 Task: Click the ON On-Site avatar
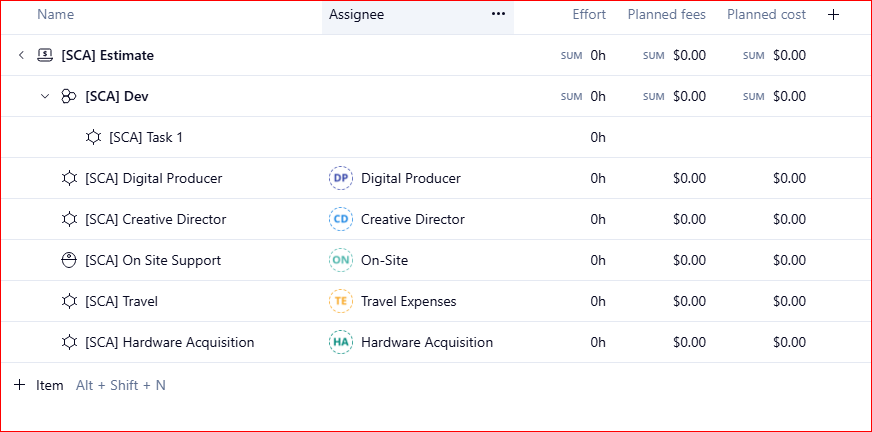341,260
